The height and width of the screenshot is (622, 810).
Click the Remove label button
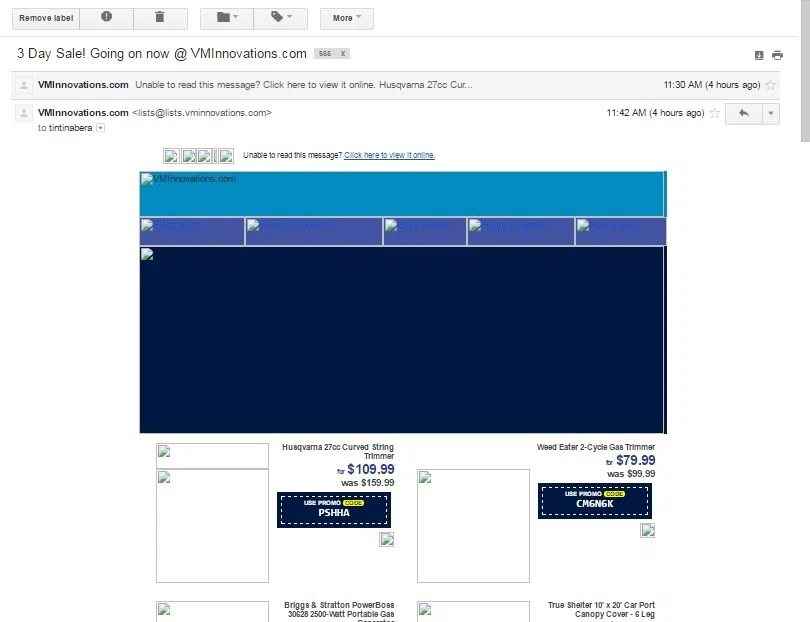pyautogui.click(x=46, y=18)
